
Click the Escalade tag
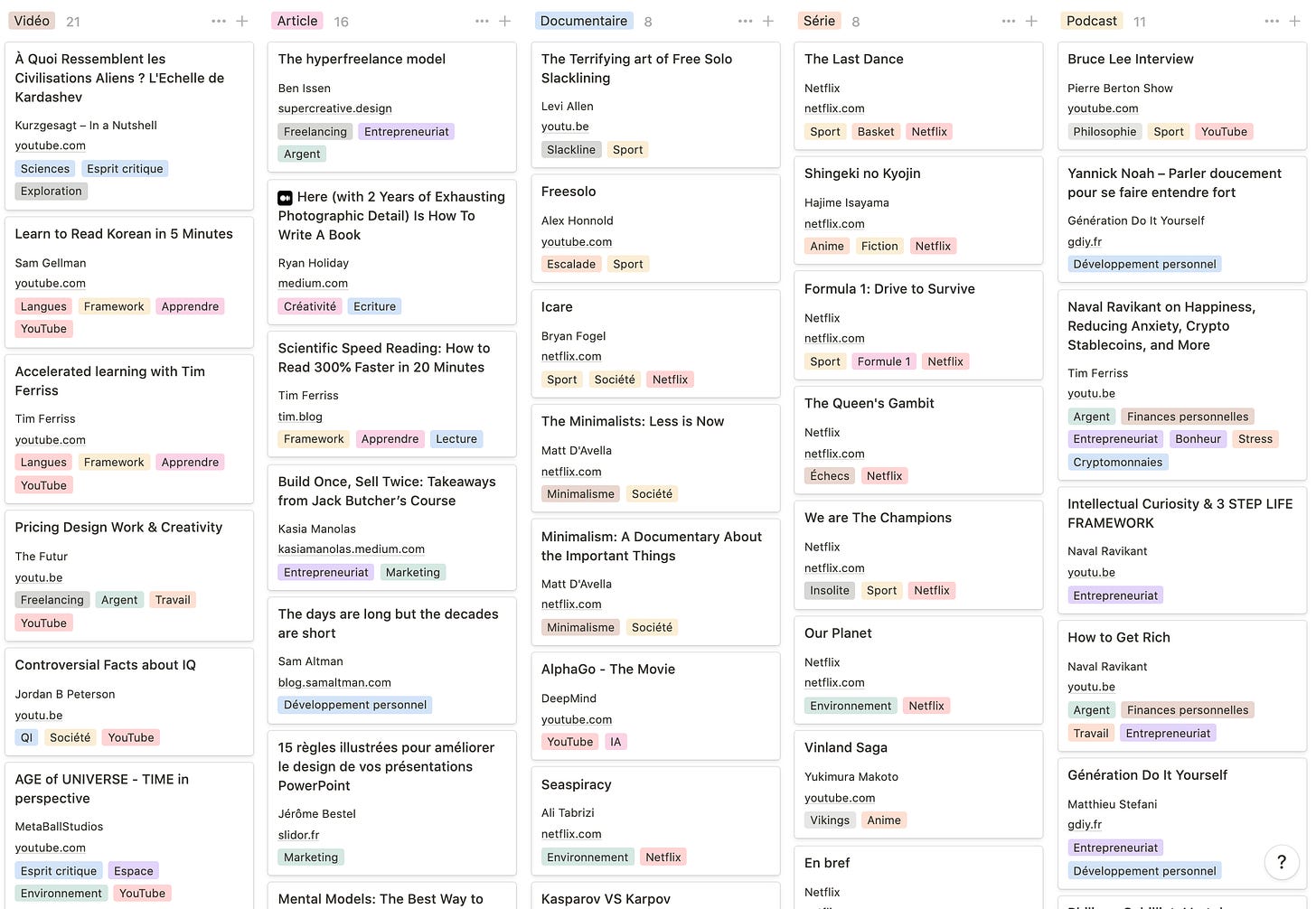click(x=571, y=265)
